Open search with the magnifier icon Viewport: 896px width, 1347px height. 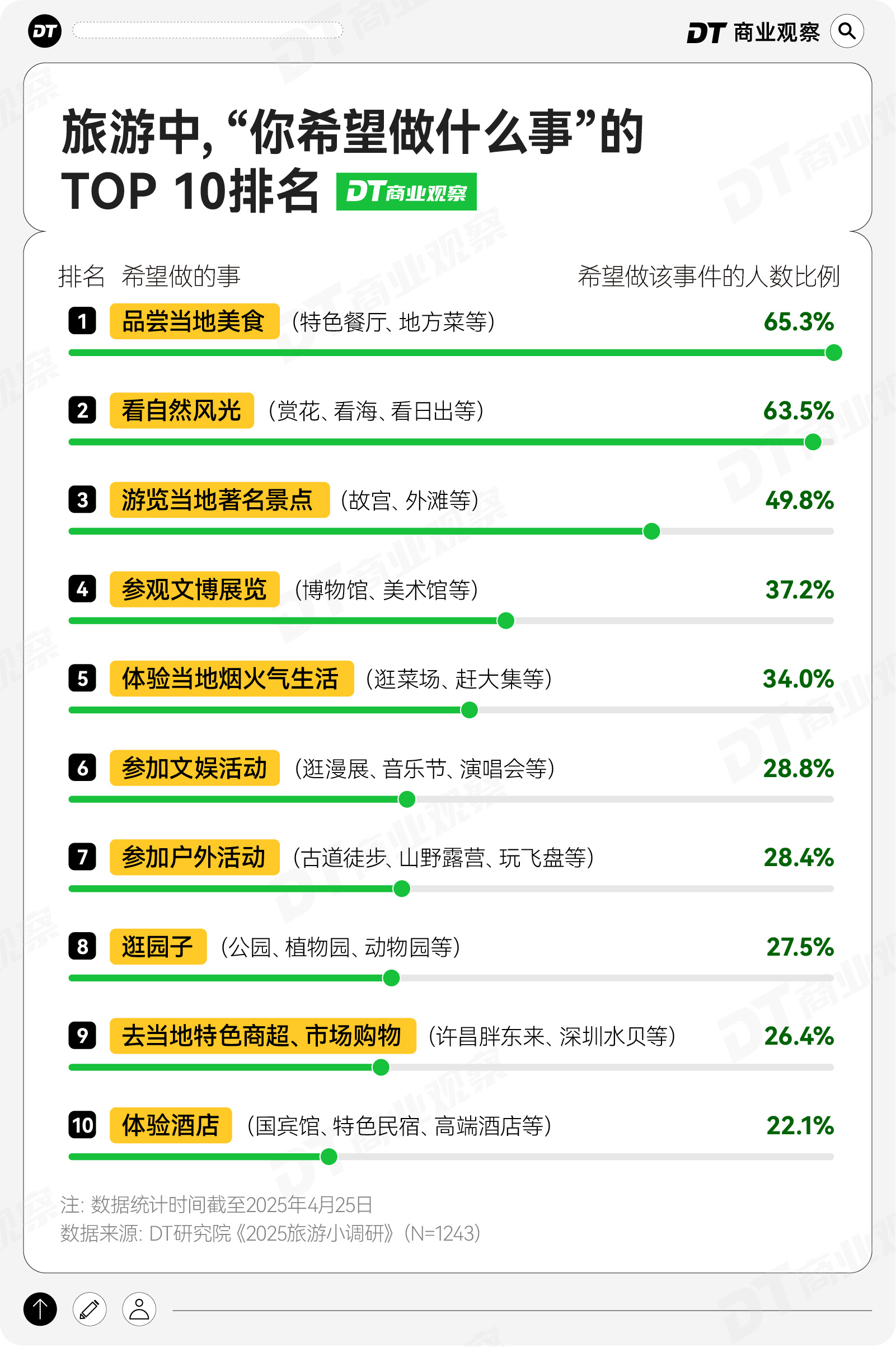tap(847, 31)
